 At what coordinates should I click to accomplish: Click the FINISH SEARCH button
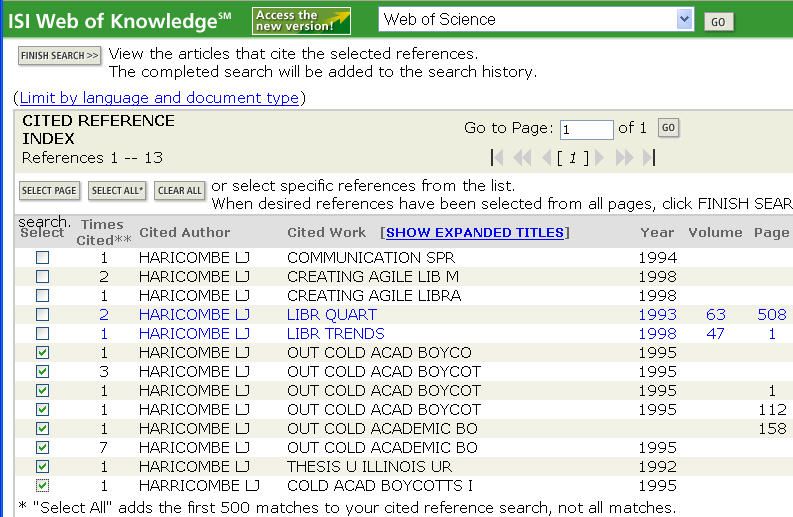[x=60, y=55]
